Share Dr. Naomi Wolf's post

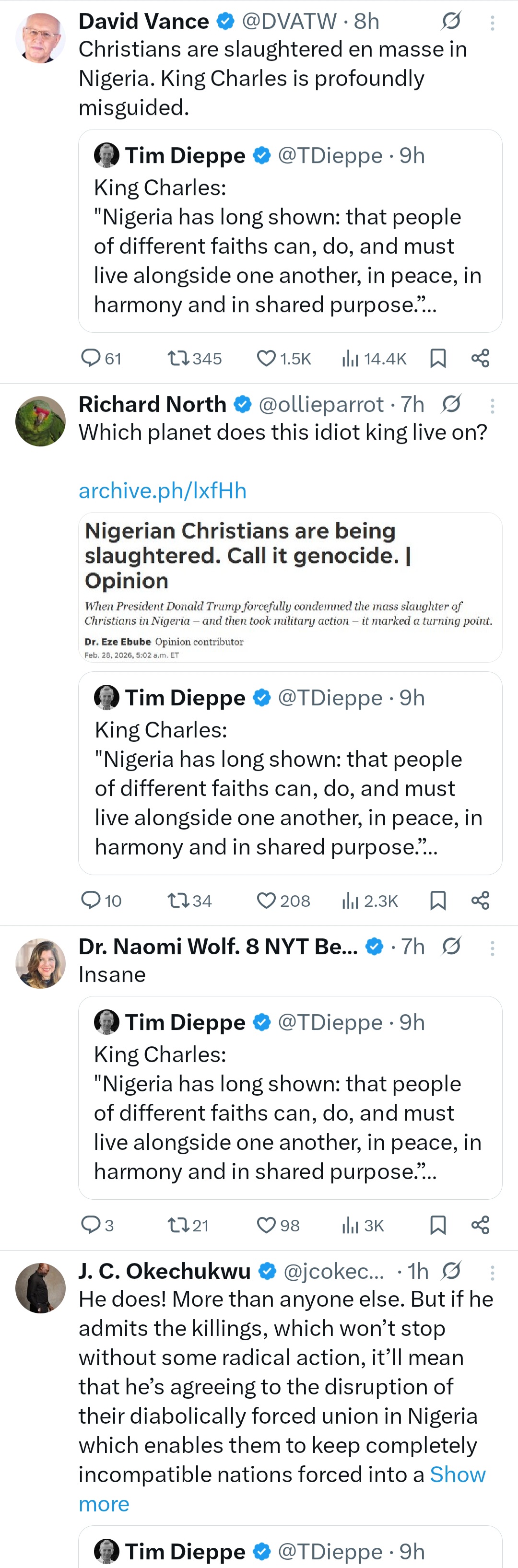tap(480, 1225)
